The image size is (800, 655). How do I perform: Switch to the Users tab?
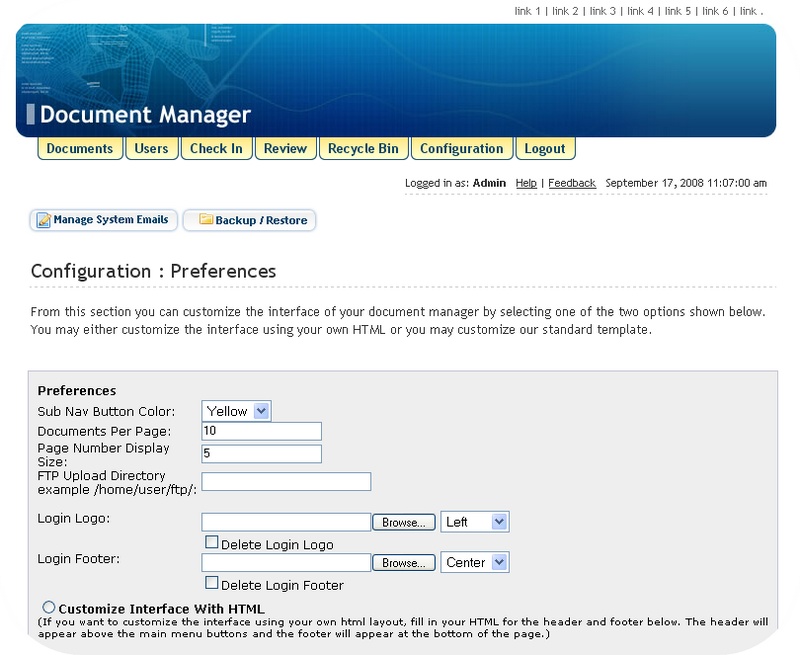152,148
